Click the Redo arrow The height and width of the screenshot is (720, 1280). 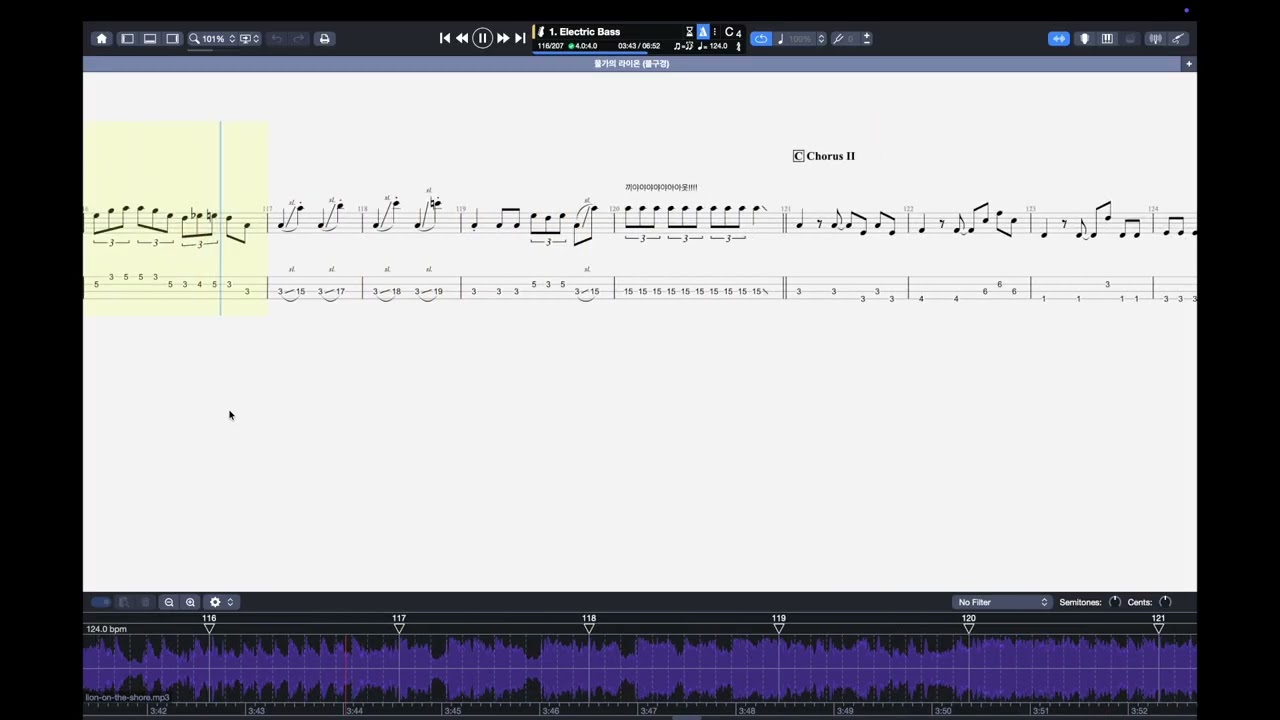coord(298,39)
